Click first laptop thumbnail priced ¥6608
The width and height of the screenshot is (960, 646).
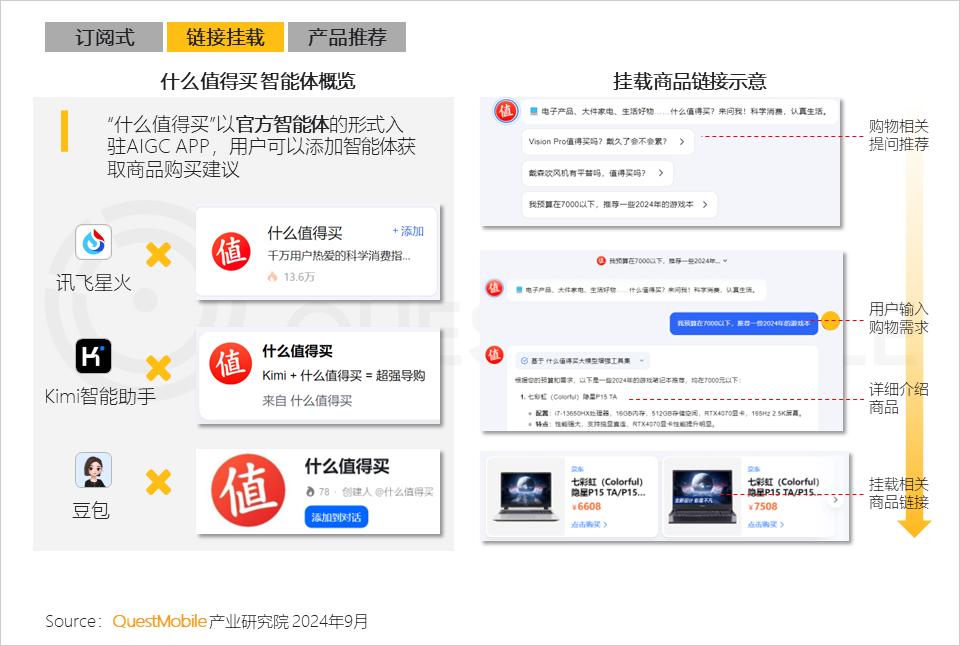point(526,495)
